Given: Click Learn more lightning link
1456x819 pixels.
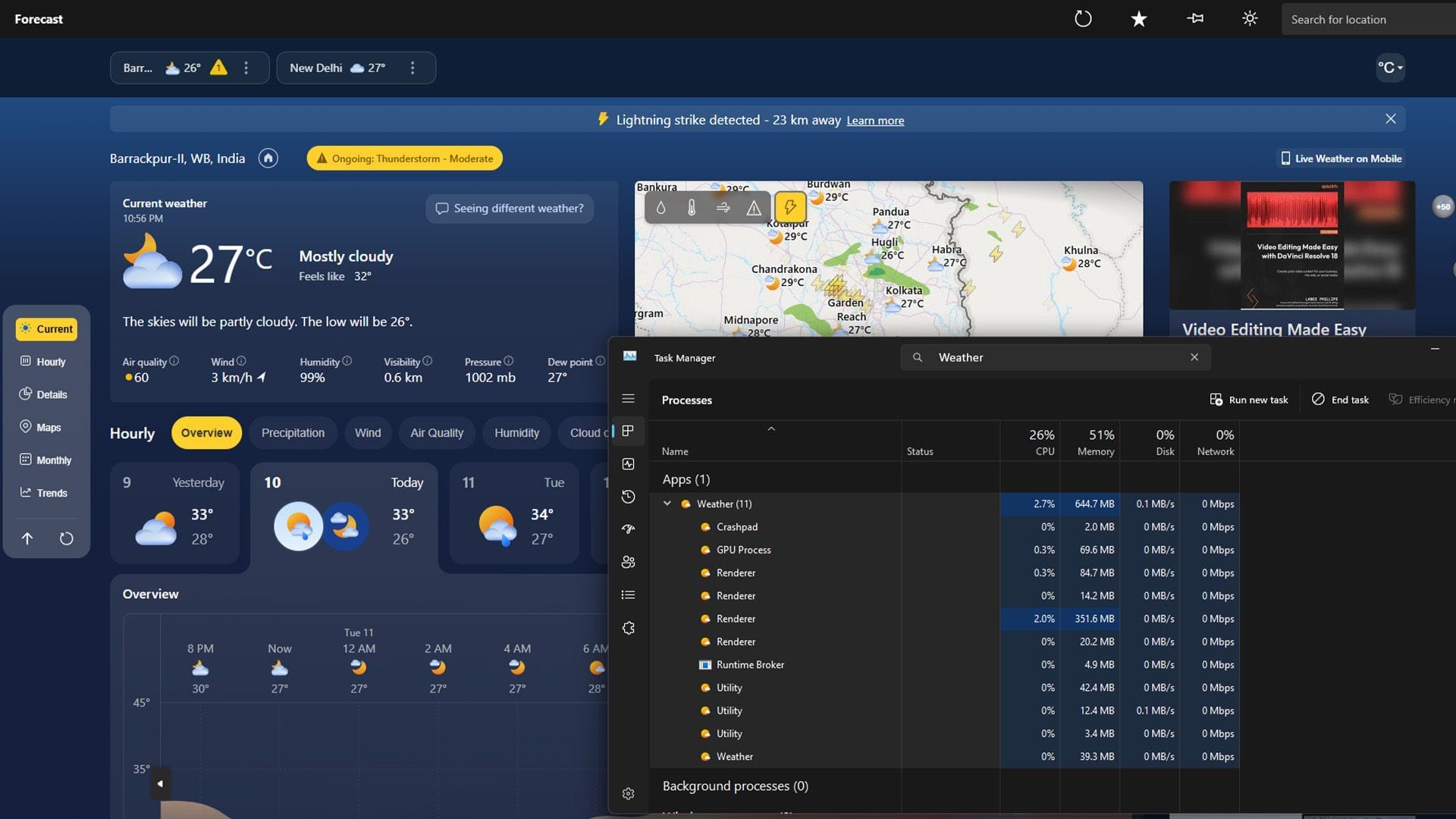Looking at the screenshot, I should tap(875, 121).
